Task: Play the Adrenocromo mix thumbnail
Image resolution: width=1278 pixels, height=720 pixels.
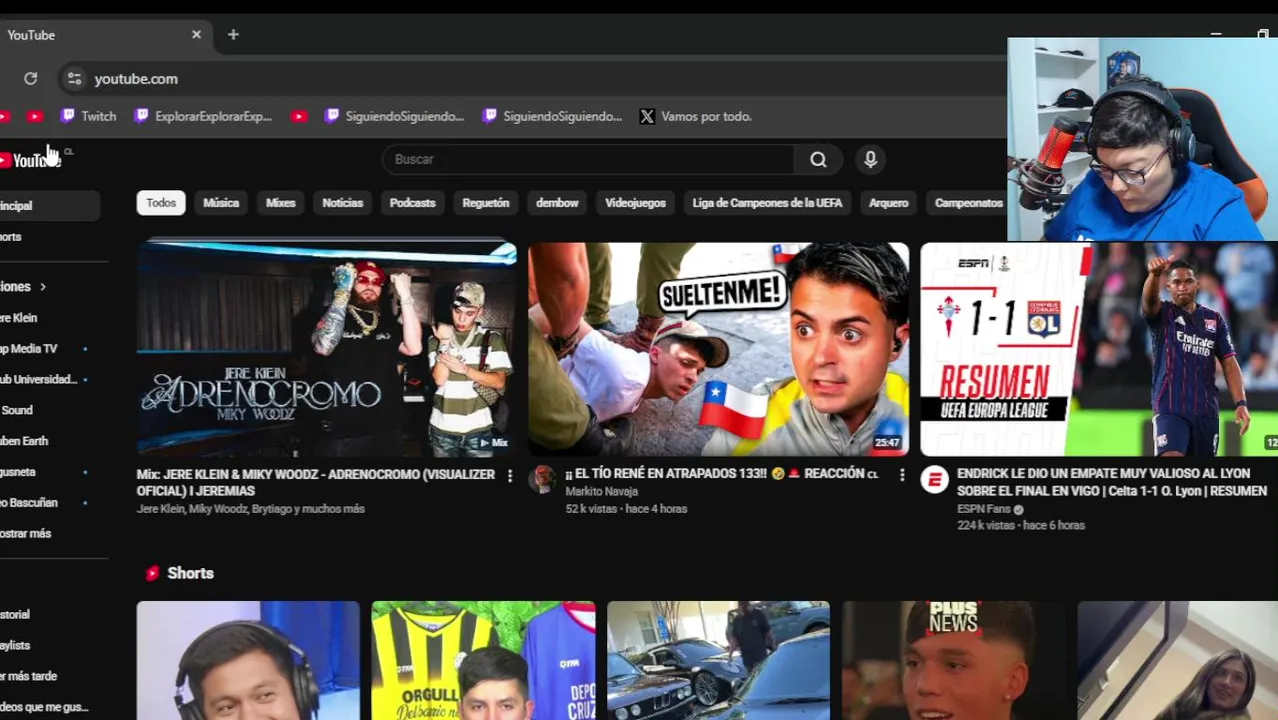Action: (326, 349)
